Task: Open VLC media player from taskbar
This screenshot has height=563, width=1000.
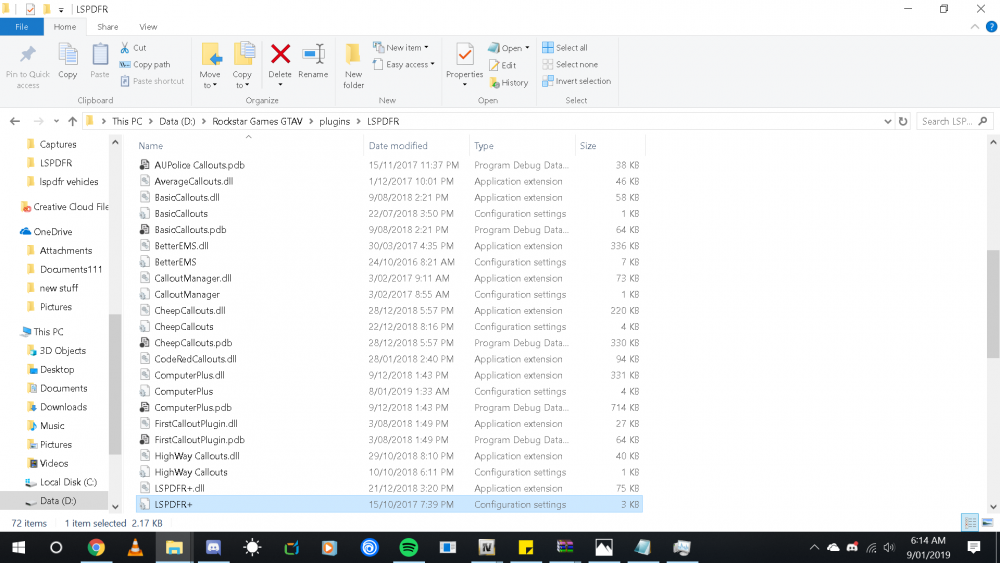Action: click(x=135, y=548)
